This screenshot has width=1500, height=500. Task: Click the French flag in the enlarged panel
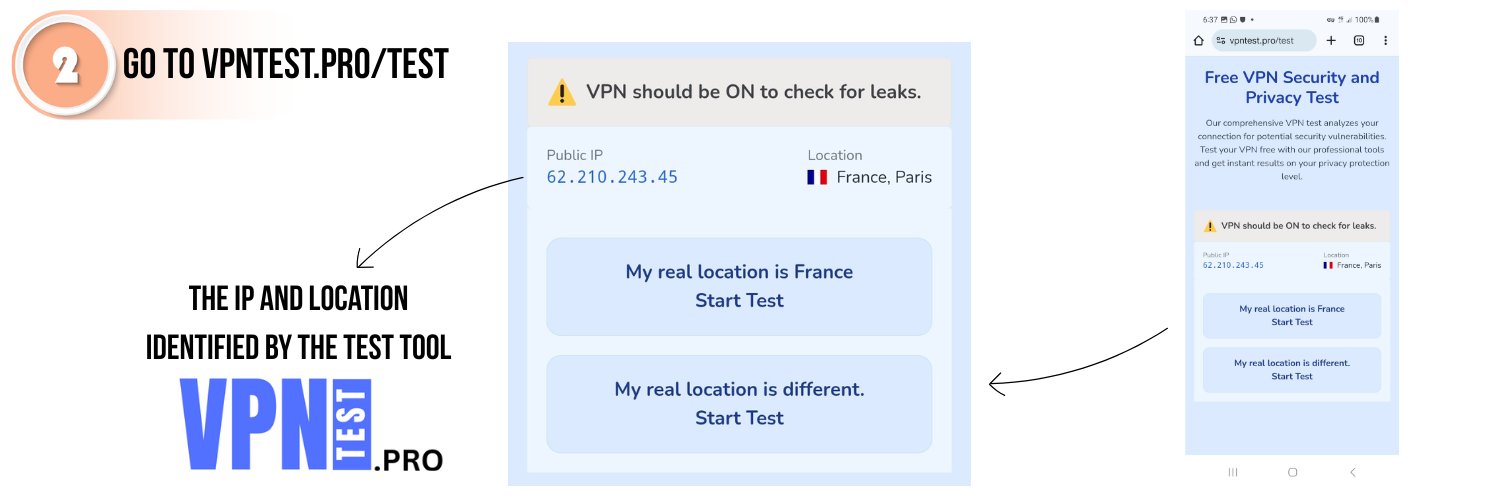[x=817, y=177]
